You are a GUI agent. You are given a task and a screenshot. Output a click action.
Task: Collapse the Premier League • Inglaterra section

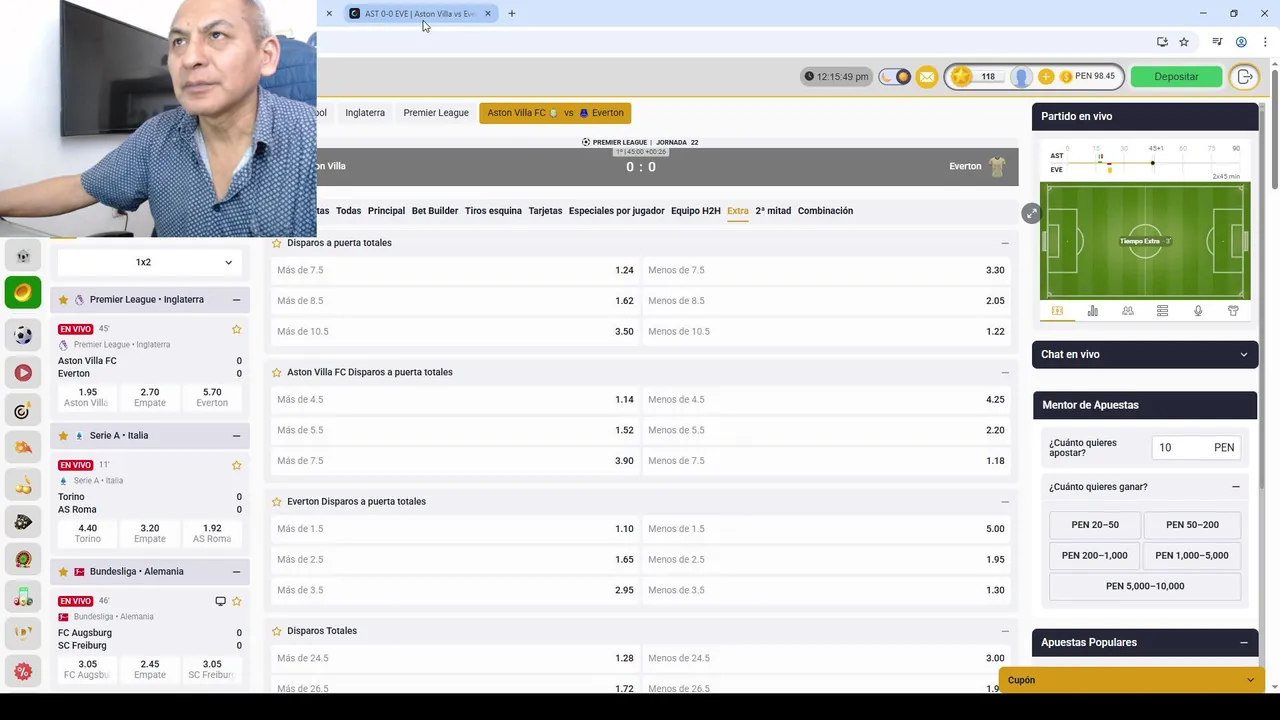tap(236, 300)
